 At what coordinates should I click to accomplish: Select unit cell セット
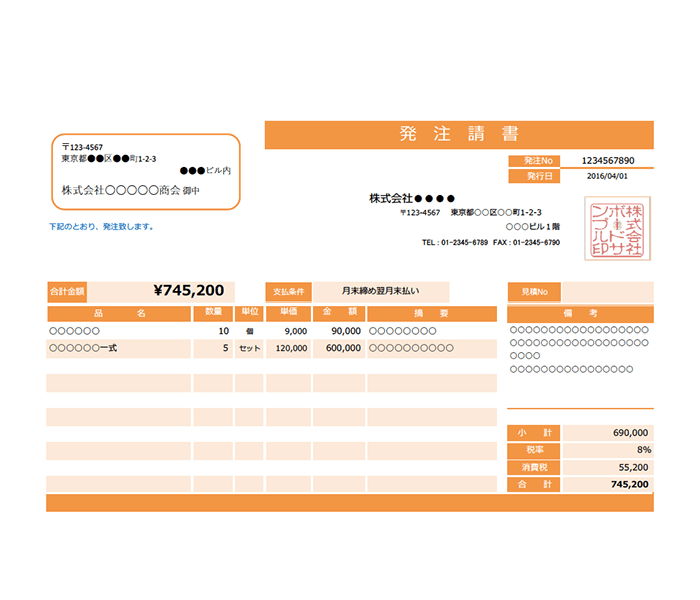249,349
